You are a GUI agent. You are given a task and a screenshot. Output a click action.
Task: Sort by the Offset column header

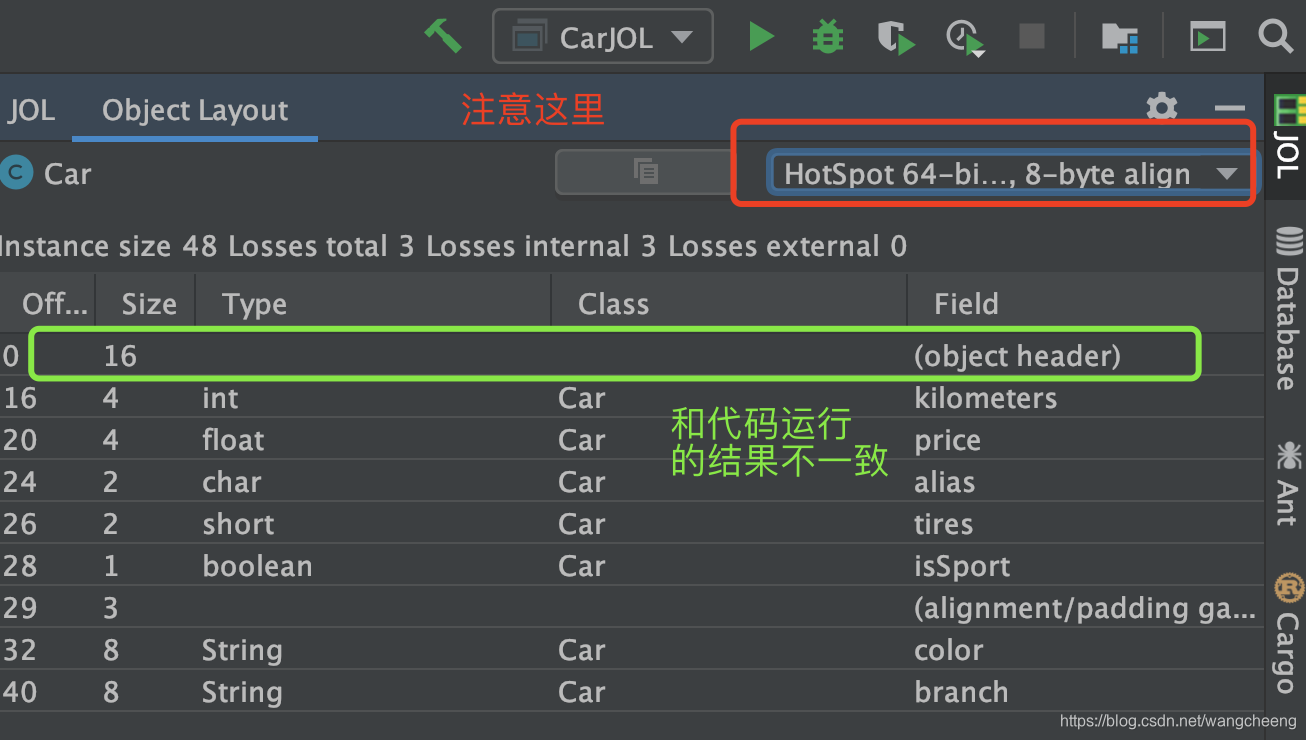(x=47, y=304)
